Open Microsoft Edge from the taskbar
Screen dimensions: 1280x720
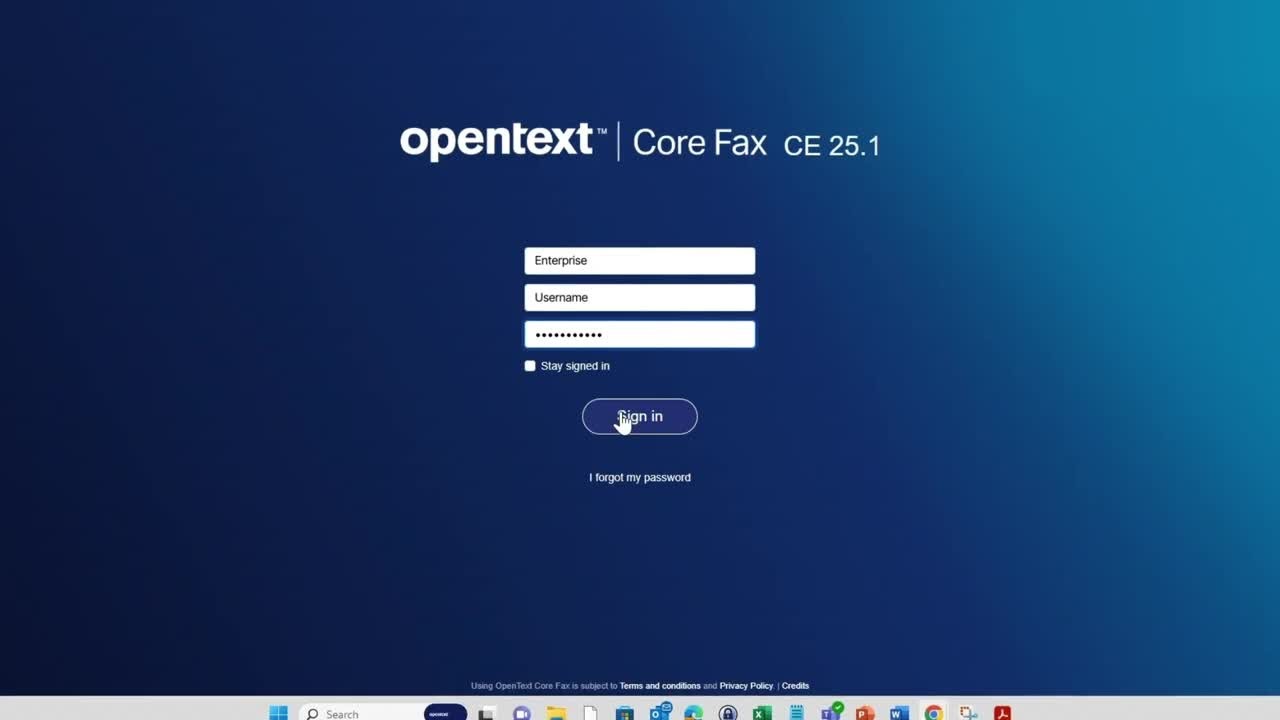click(694, 713)
